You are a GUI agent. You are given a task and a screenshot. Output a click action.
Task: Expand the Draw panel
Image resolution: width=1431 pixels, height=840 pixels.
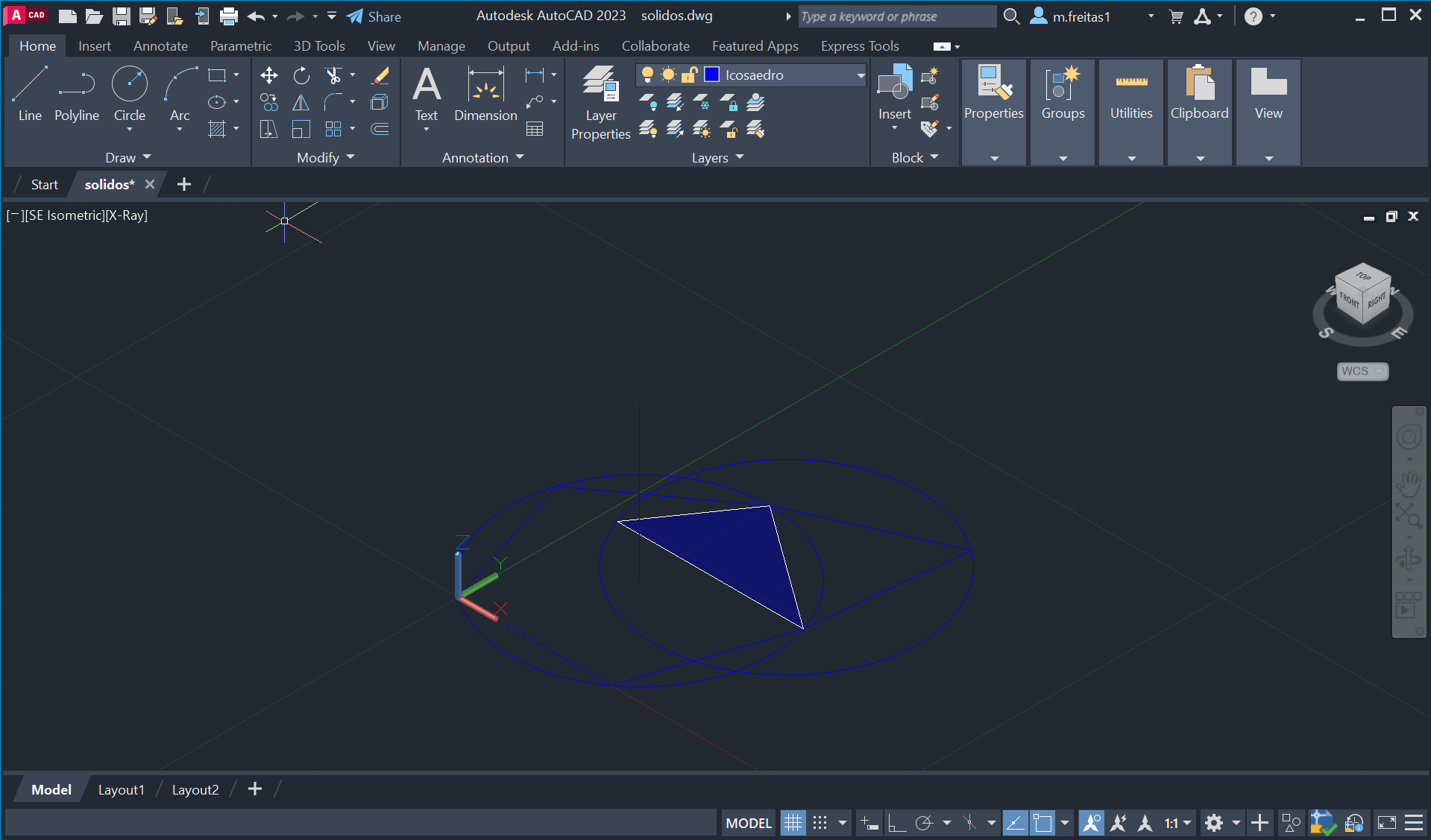coord(128,157)
